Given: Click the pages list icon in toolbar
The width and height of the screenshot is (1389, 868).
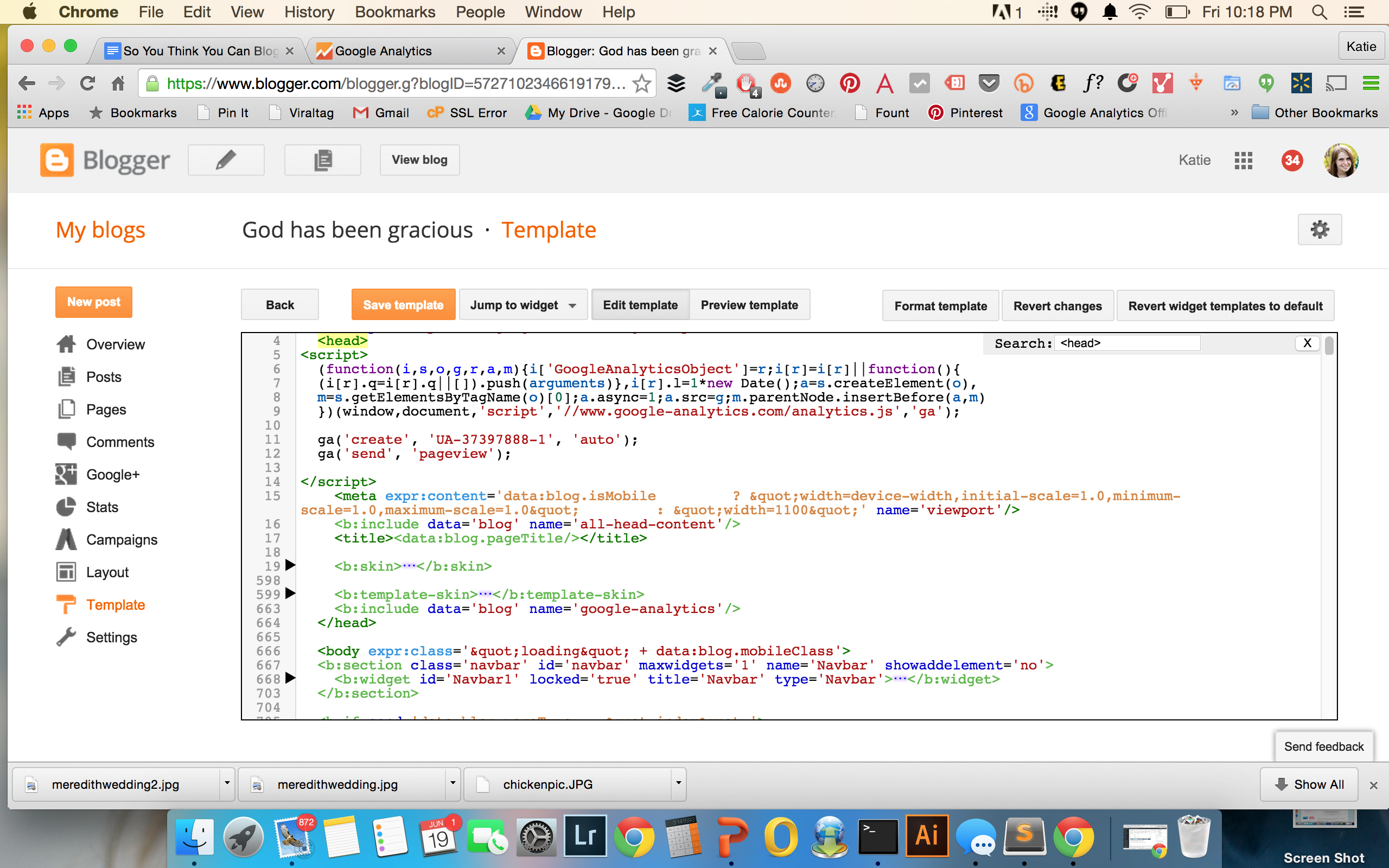Looking at the screenshot, I should click(x=322, y=159).
